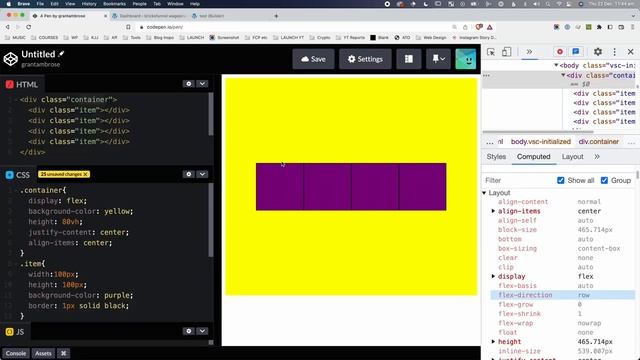
Task: Open a new browser tab with plus
Action: pyautogui.click(x=276, y=16)
